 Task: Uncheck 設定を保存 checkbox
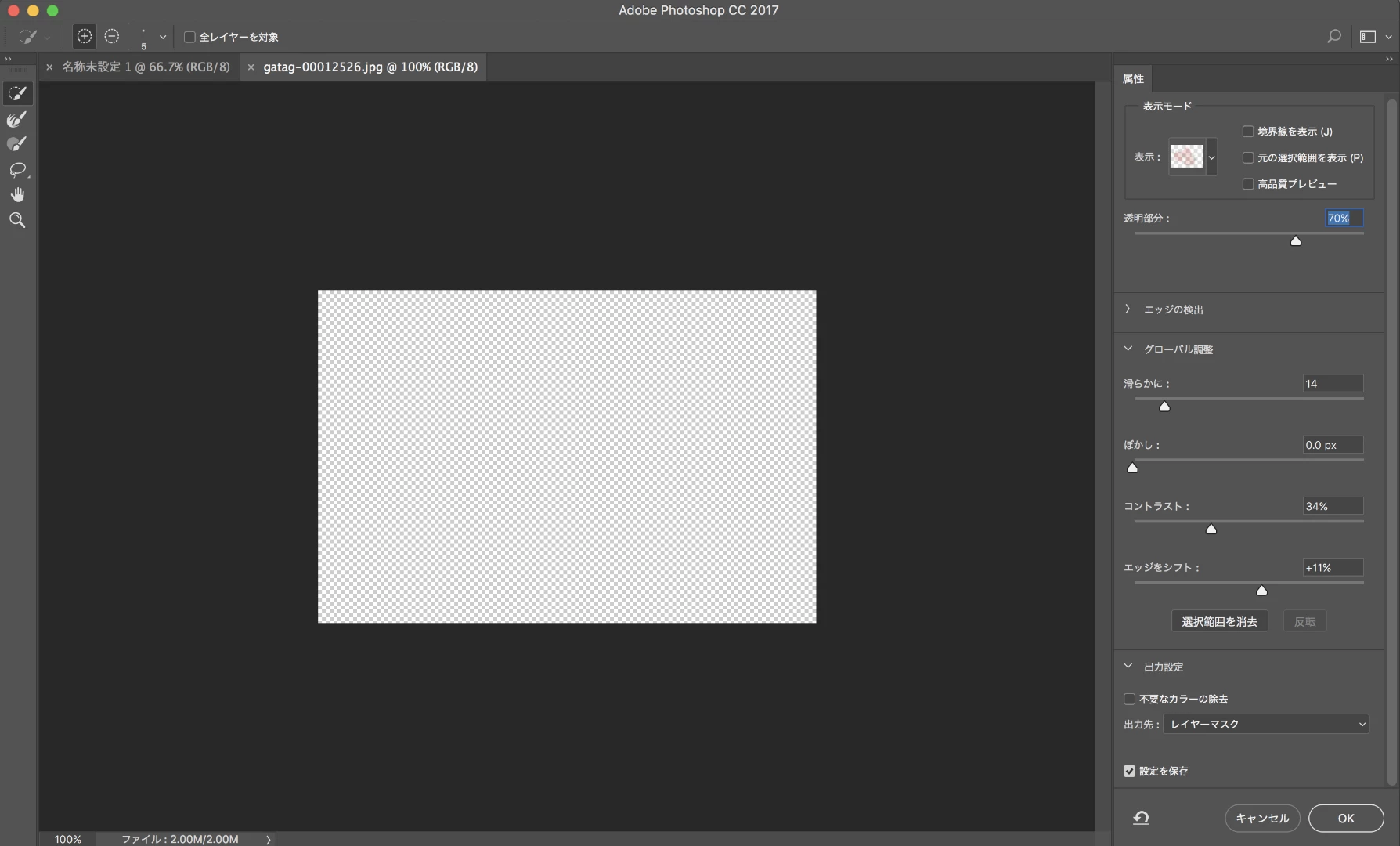coord(1129,771)
